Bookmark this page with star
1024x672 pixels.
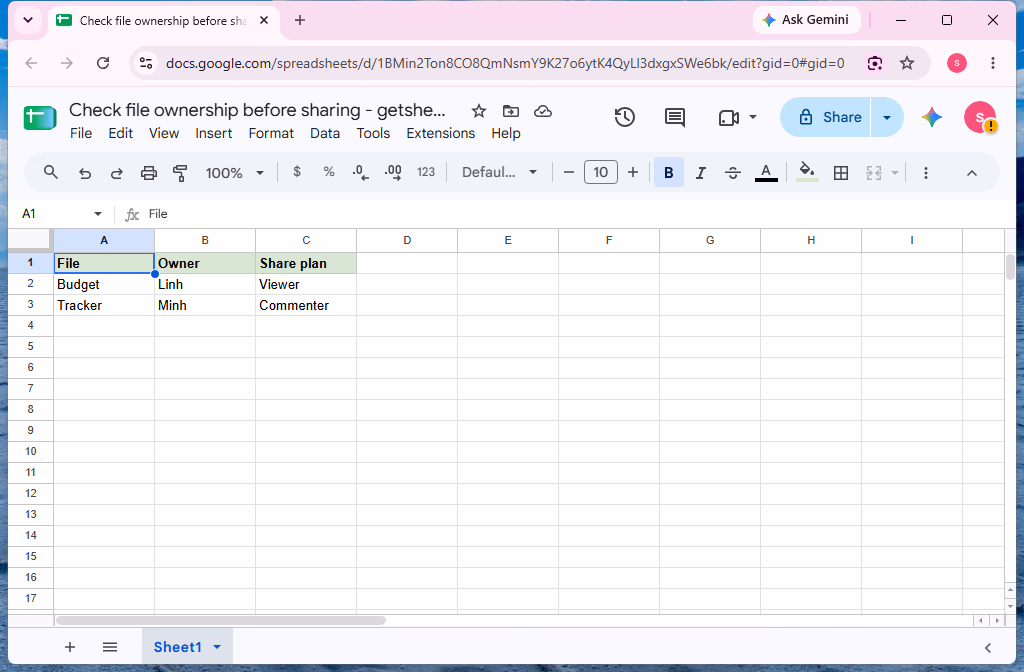pos(907,63)
